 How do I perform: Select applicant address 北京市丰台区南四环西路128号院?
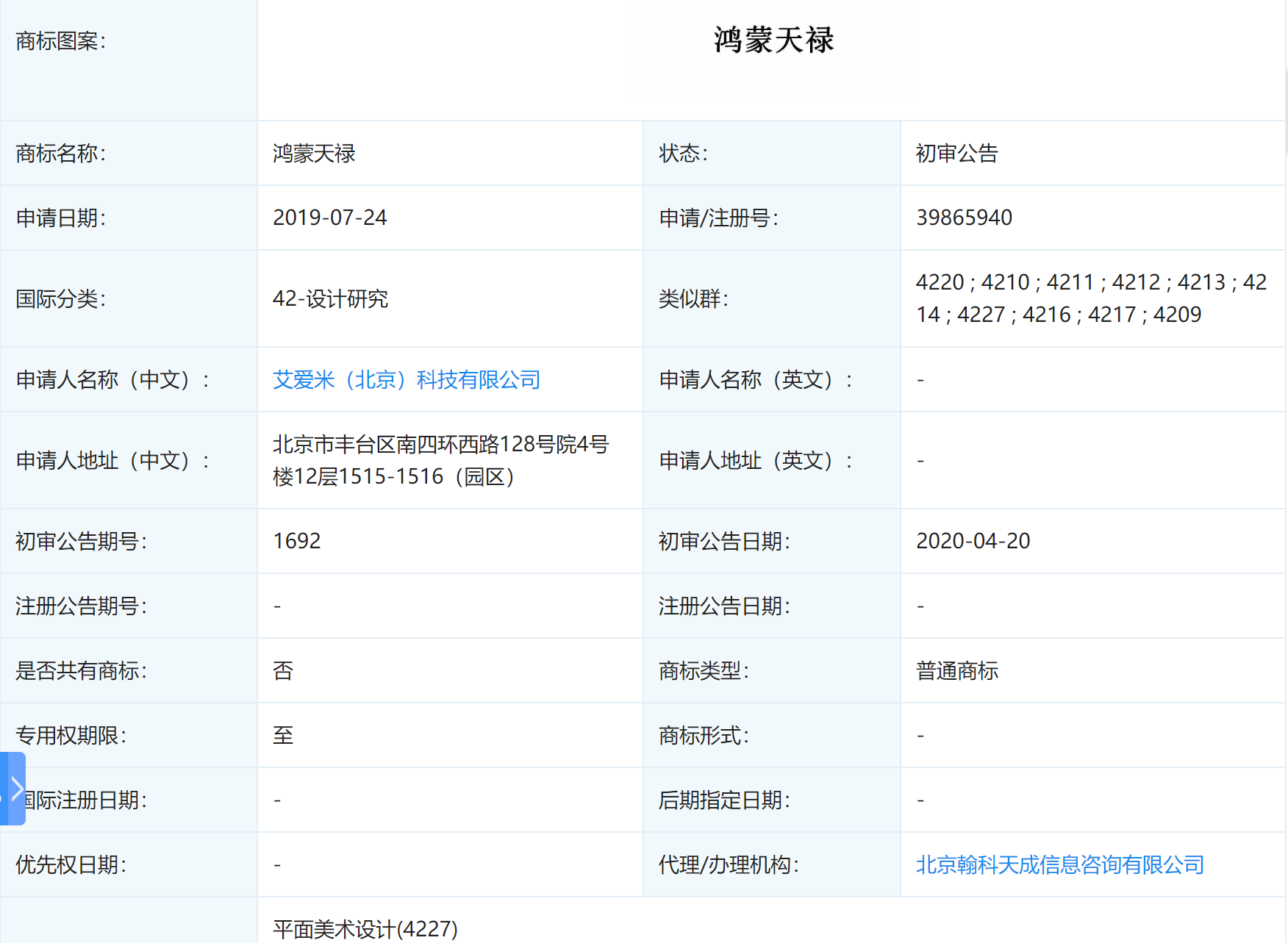[440, 460]
